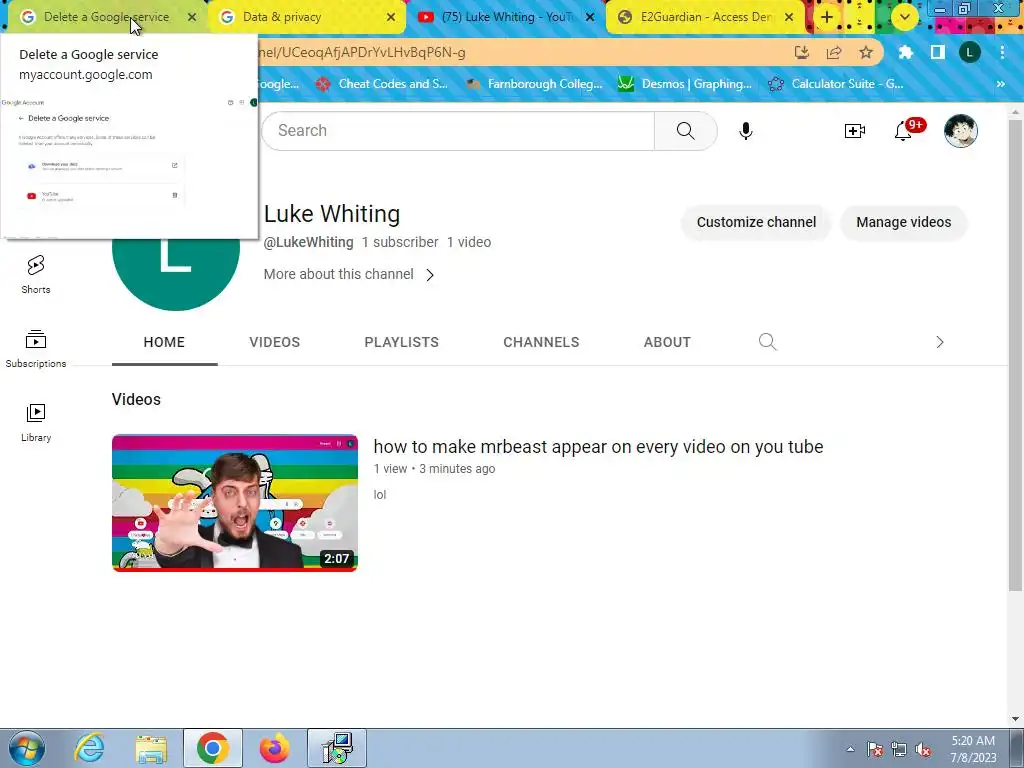Click network icon in system tray
The image size is (1024, 768).
pyautogui.click(x=899, y=750)
